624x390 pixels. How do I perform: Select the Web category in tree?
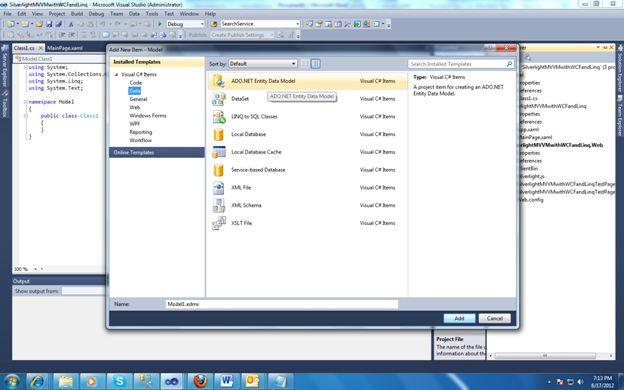(x=135, y=107)
